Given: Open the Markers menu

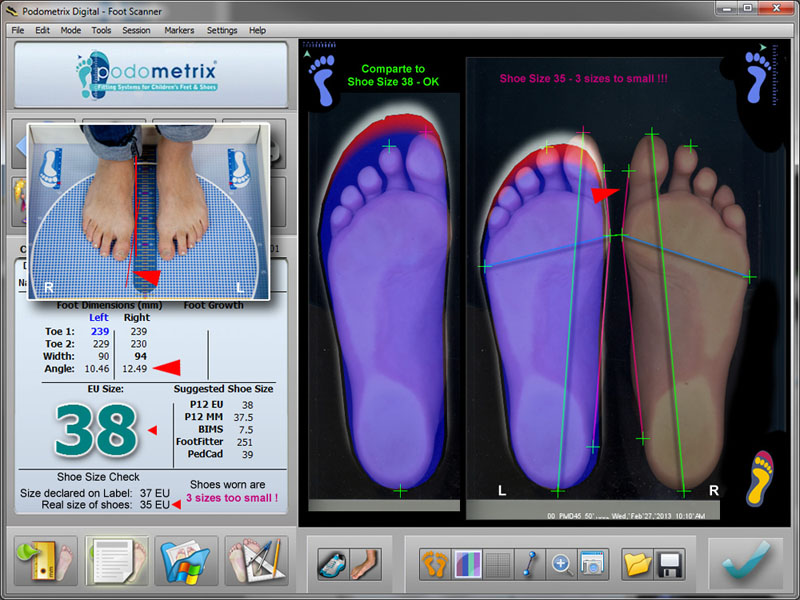Looking at the screenshot, I should click(x=179, y=30).
